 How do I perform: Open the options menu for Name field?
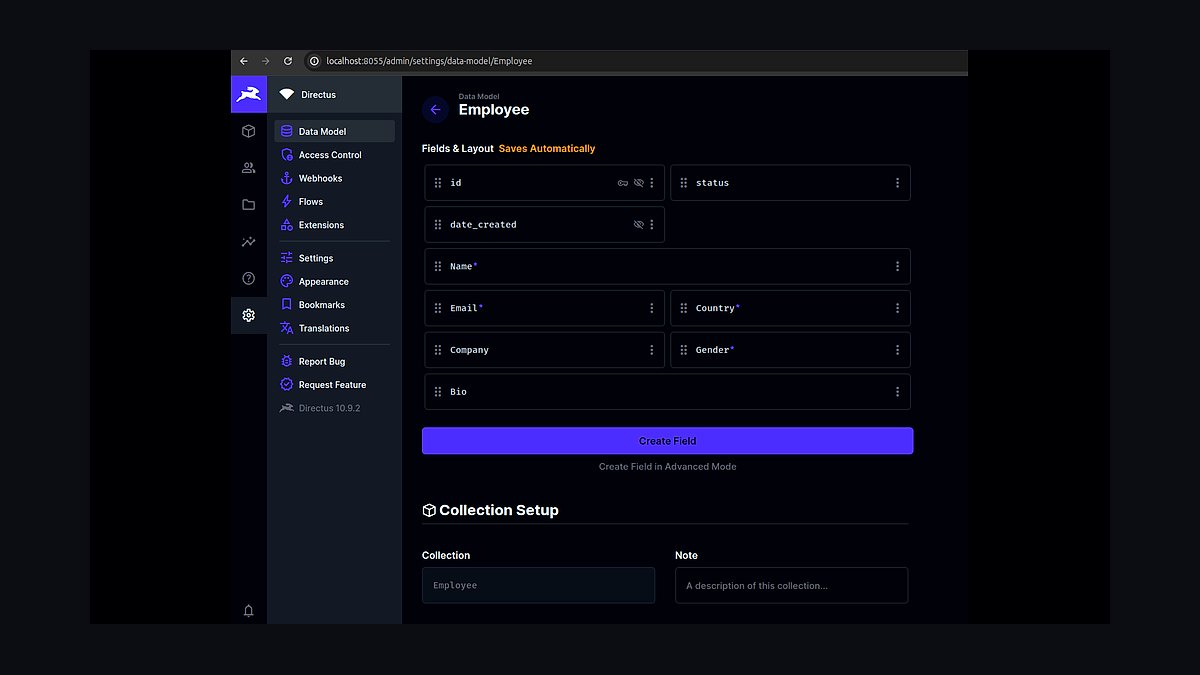(898, 267)
